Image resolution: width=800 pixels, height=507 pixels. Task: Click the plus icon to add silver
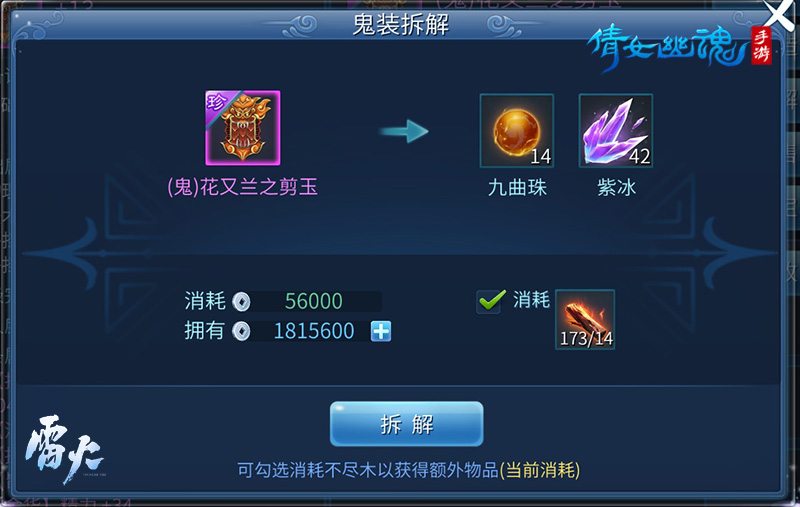381,331
